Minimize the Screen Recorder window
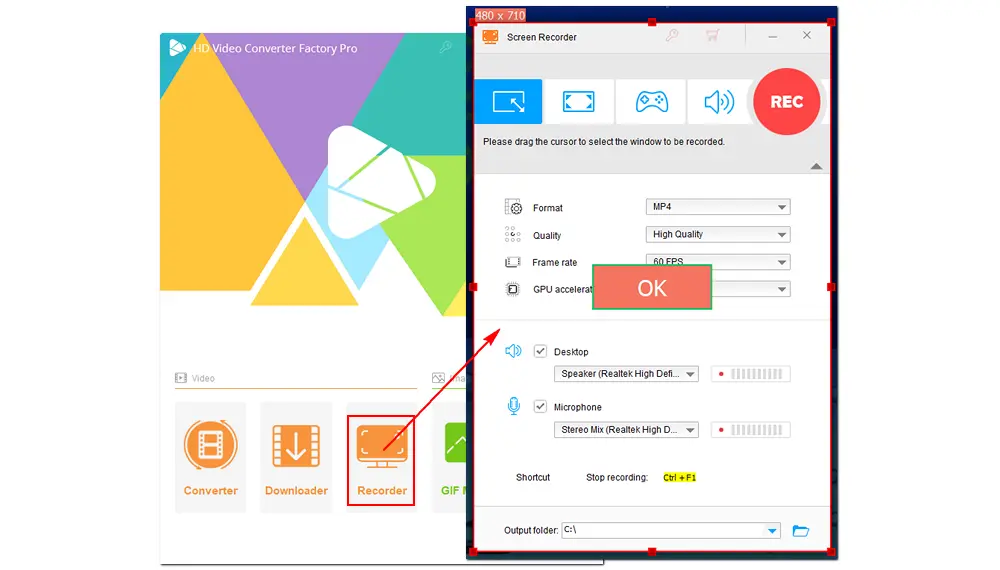Screen dimensions: 1000x570 (x=772, y=36)
